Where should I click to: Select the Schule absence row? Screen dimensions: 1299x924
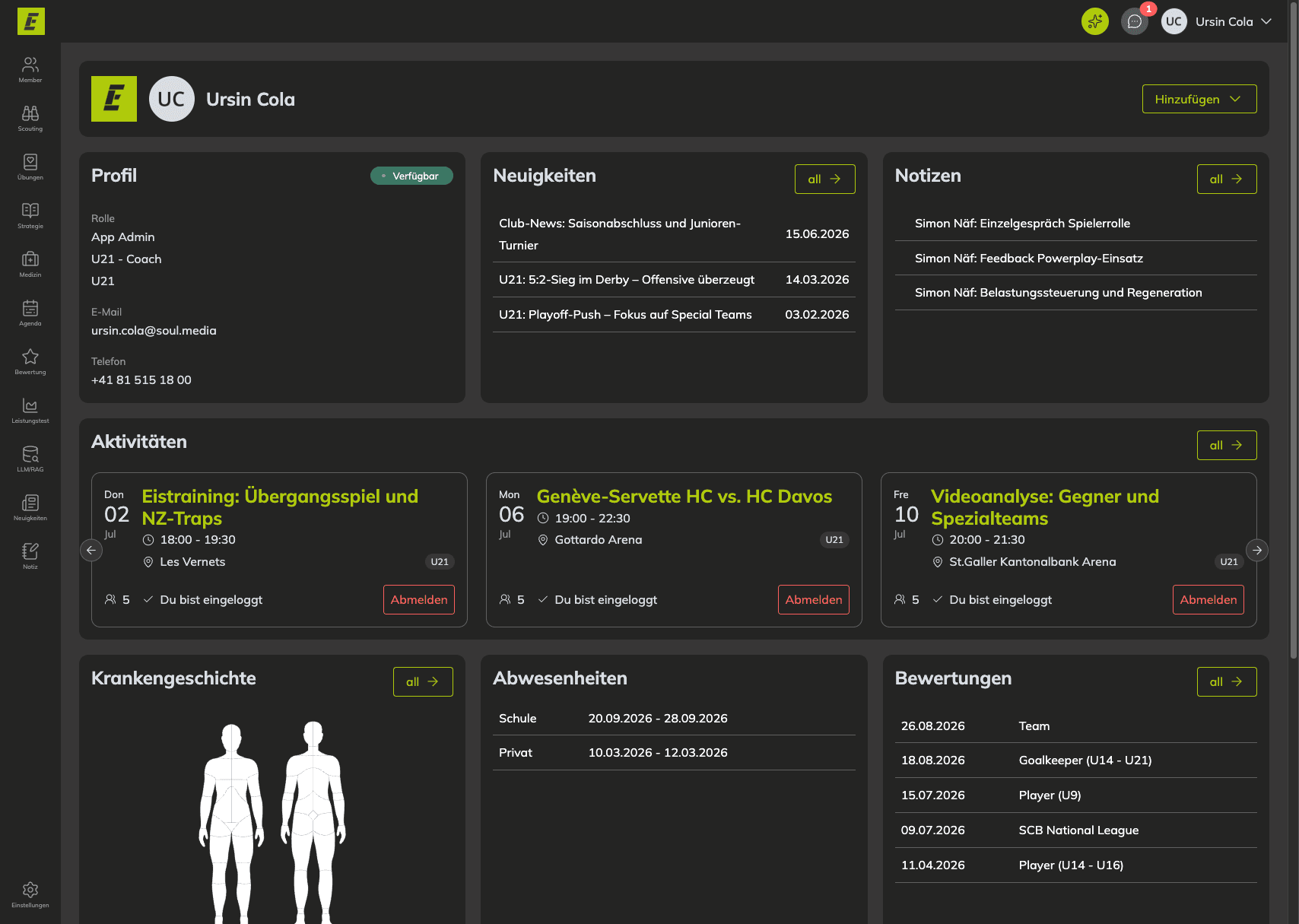point(674,719)
